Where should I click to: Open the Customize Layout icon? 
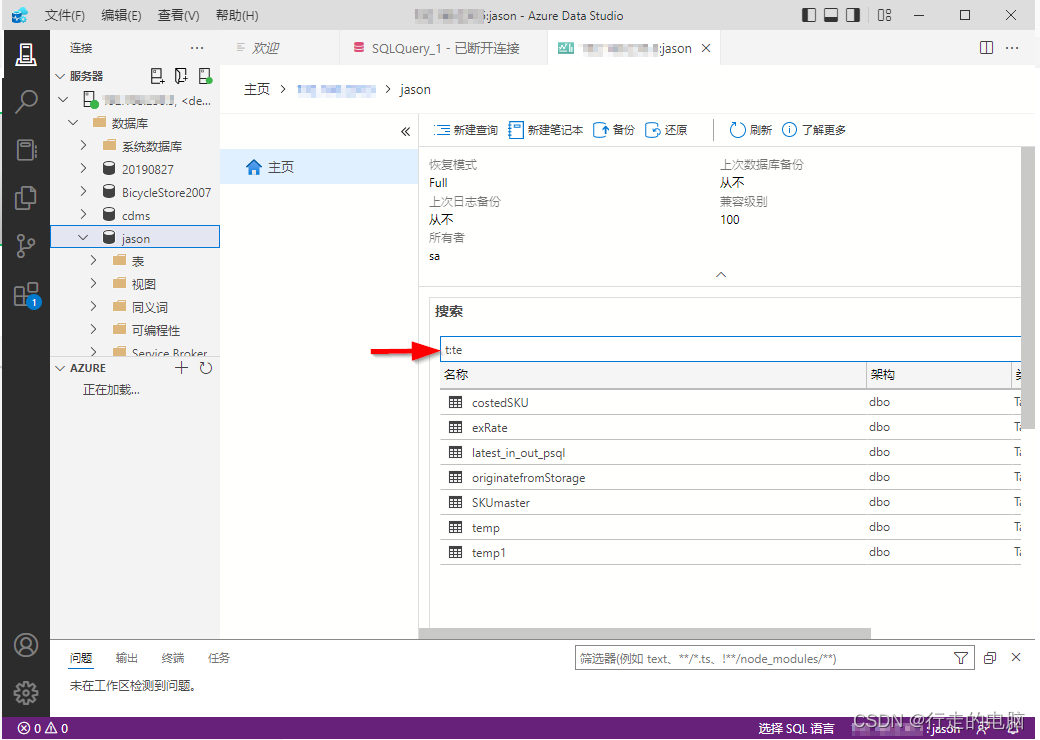(884, 15)
